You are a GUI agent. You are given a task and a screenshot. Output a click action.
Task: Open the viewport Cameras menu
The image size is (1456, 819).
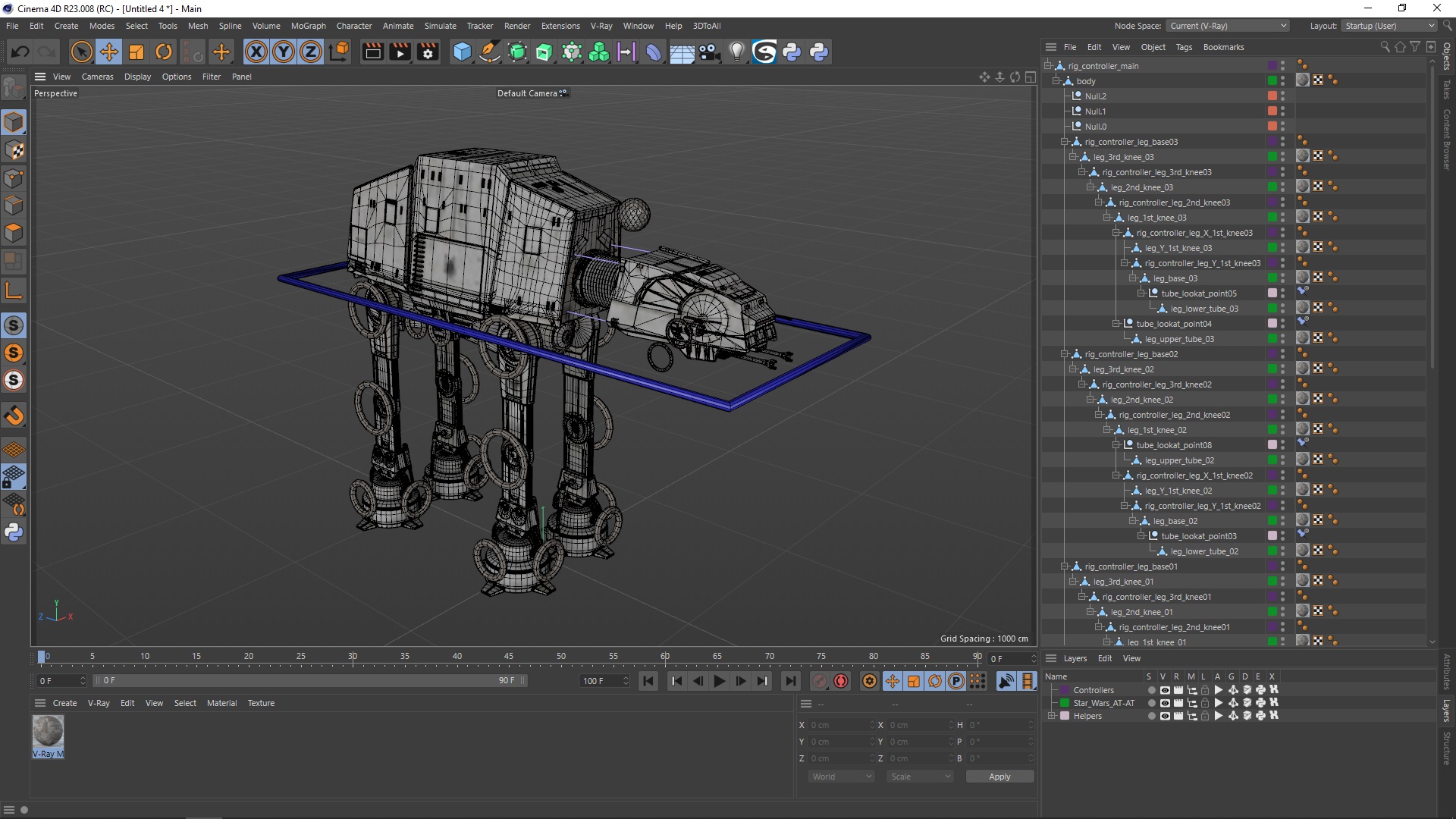click(97, 77)
